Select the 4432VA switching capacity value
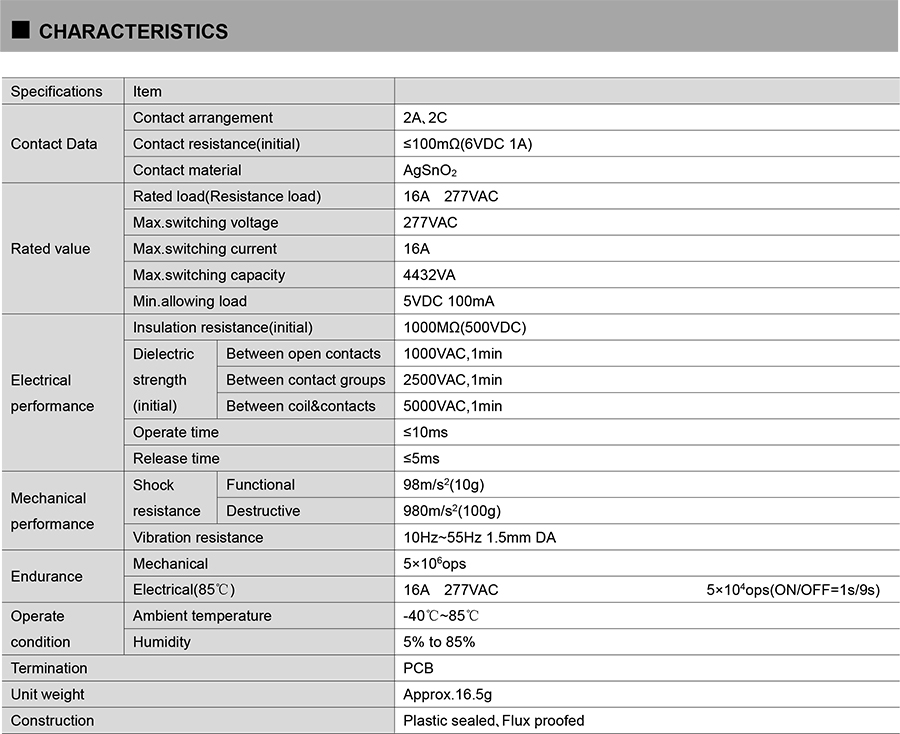 click(x=429, y=275)
